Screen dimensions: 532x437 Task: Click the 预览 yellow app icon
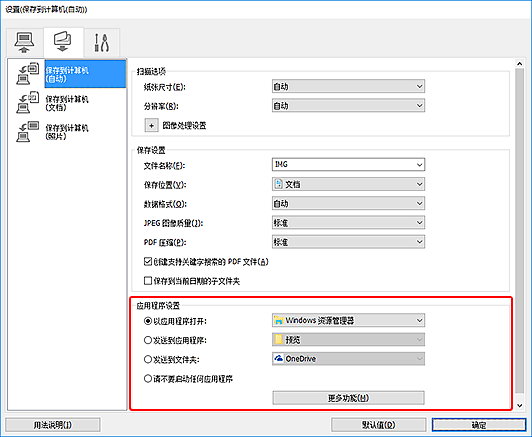click(279, 340)
